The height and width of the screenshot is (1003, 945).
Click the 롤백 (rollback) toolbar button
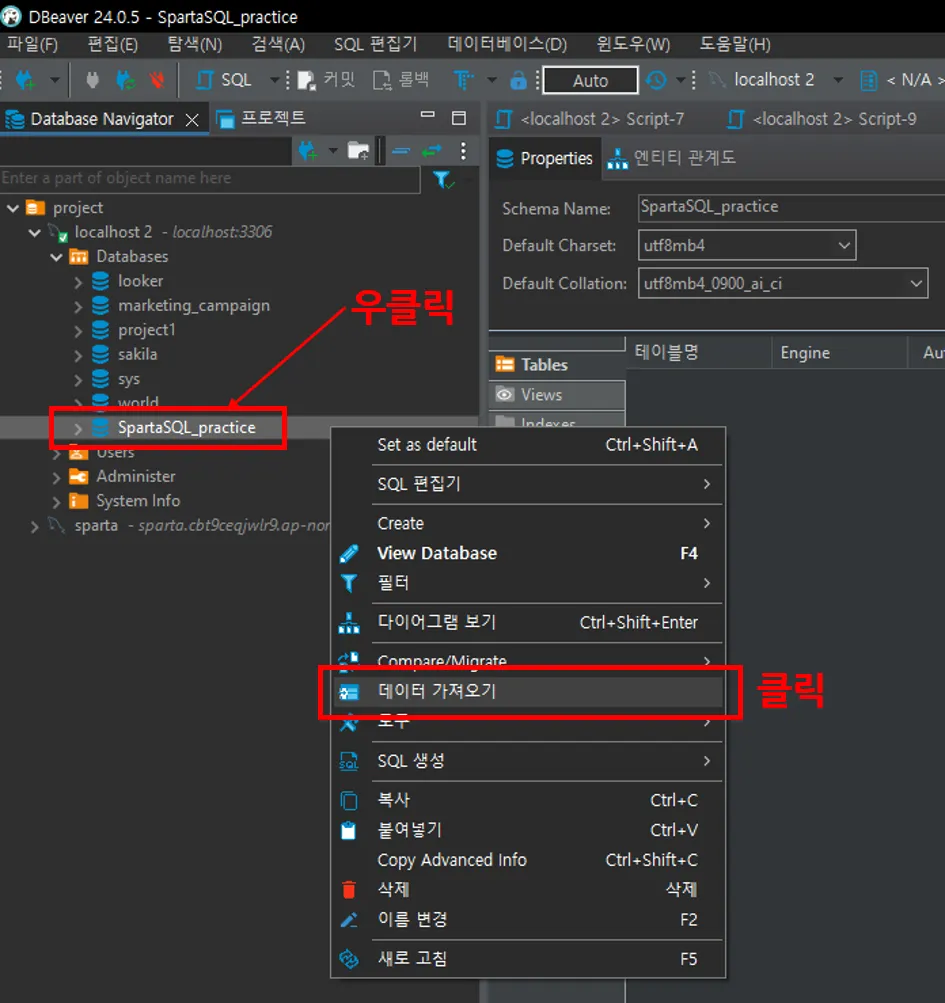pyautogui.click(x=401, y=80)
